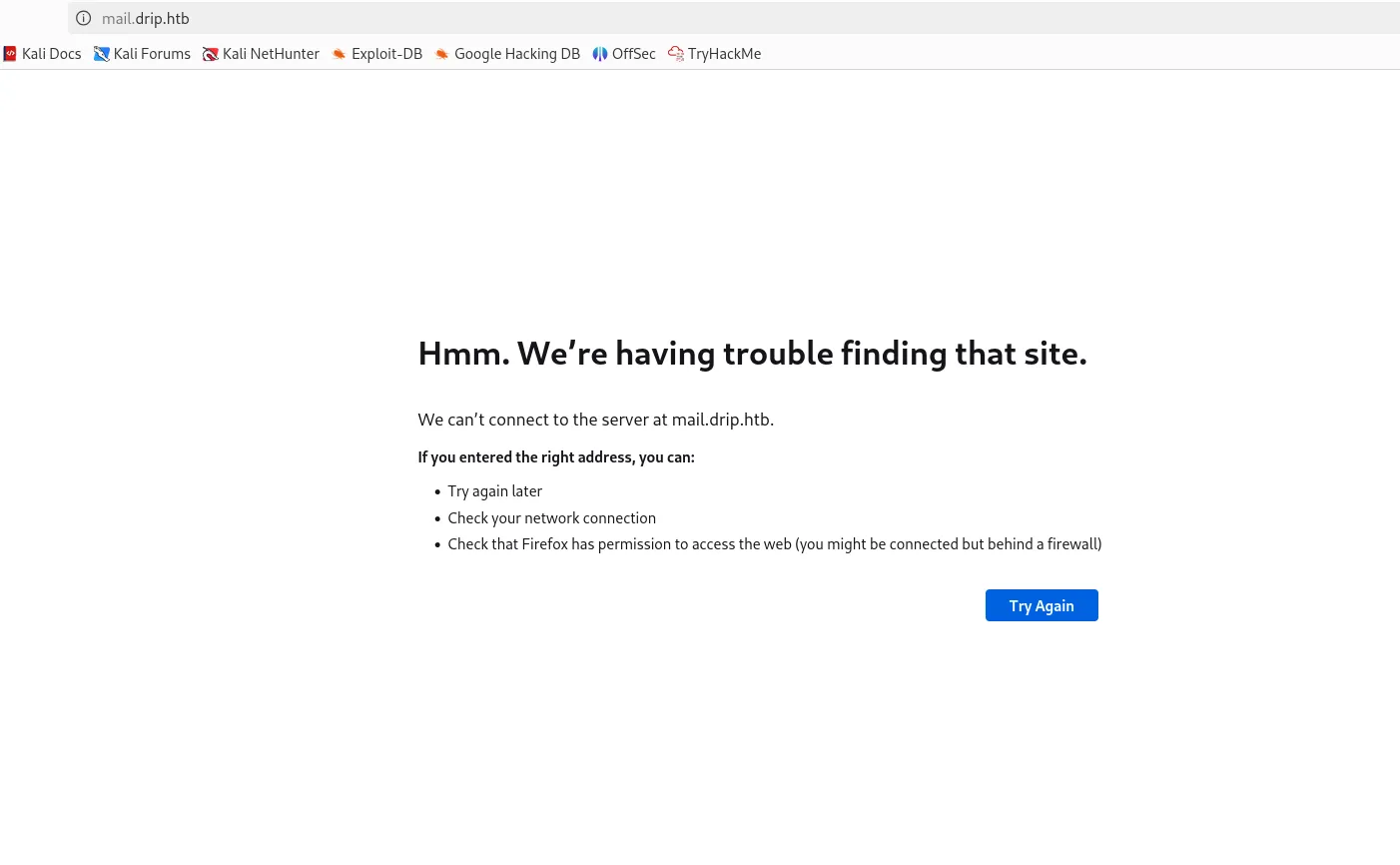This screenshot has height=865, width=1400.
Task: Click the "Check your network connection" bullet text
Action: coord(551,518)
